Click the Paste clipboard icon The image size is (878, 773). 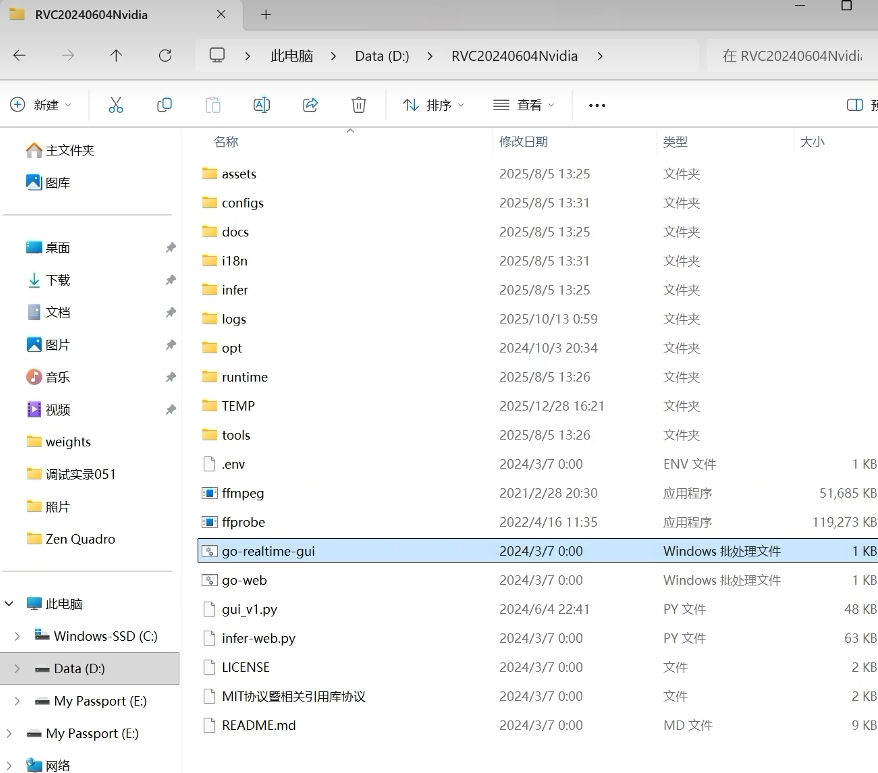tap(213, 105)
